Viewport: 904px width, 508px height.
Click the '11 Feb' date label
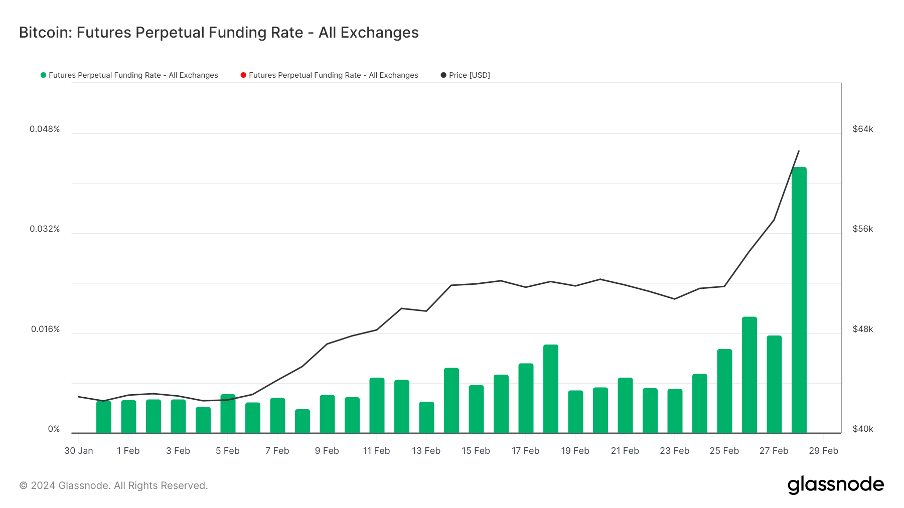coord(376,451)
